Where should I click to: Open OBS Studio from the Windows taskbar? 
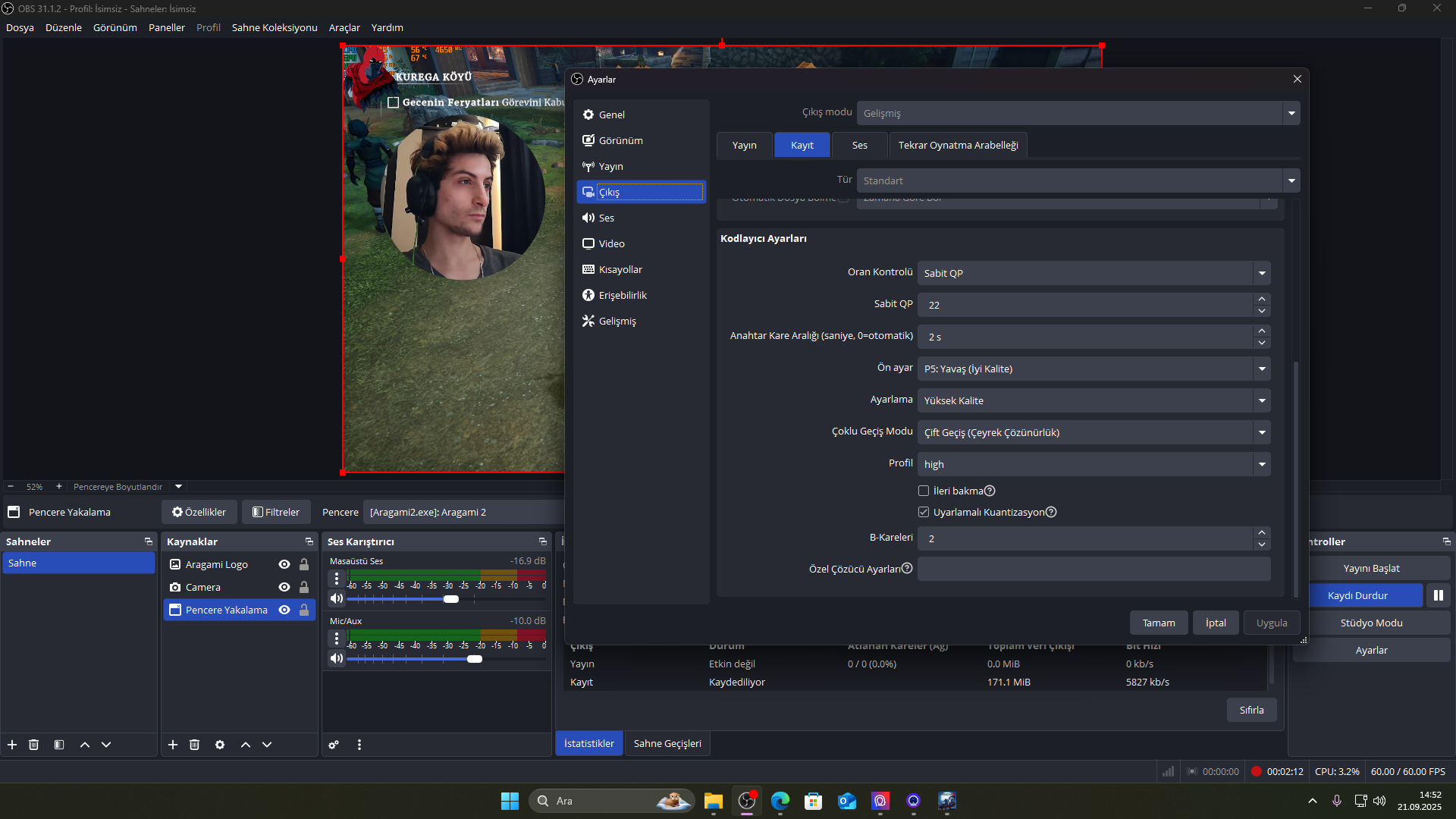747,801
